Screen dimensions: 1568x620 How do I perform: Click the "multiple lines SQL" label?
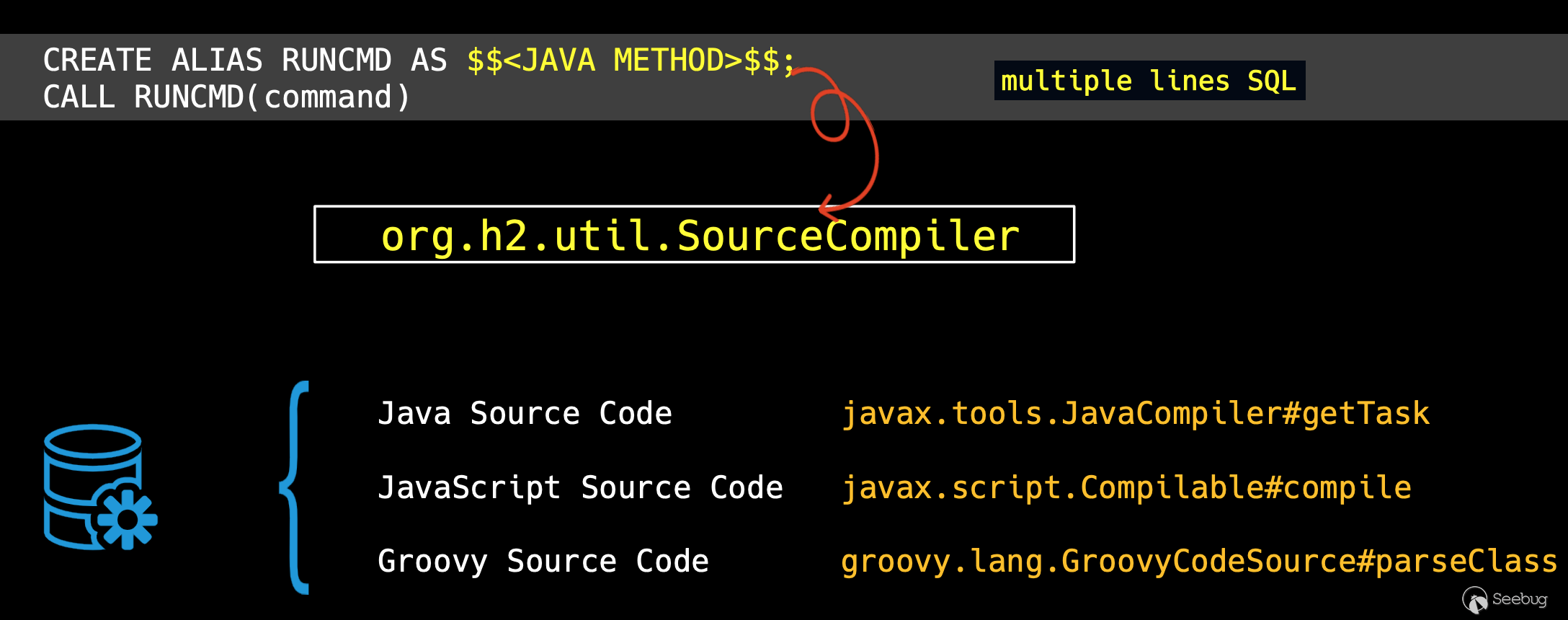click(1149, 81)
